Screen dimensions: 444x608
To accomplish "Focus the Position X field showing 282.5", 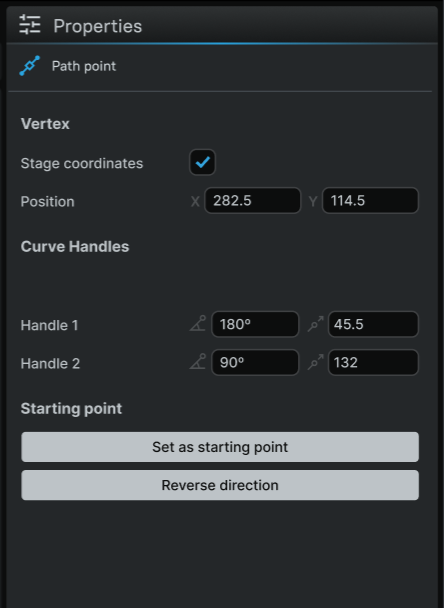I will pyautogui.click(x=252, y=200).
